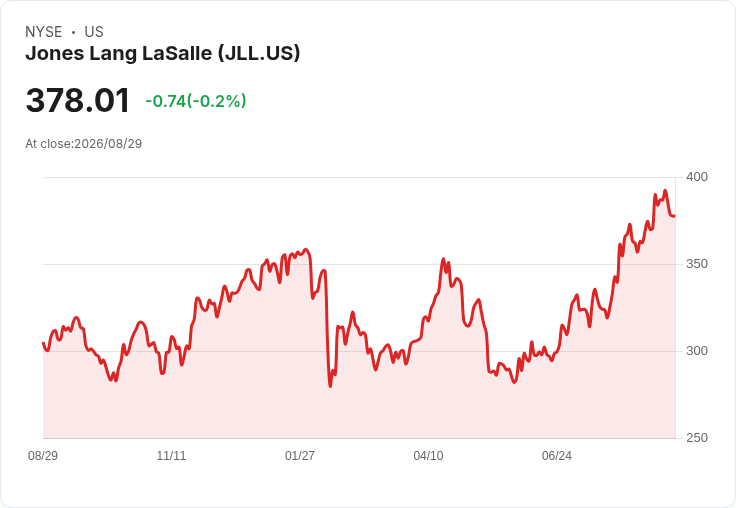Click the price peak just after 04/10

point(443,259)
